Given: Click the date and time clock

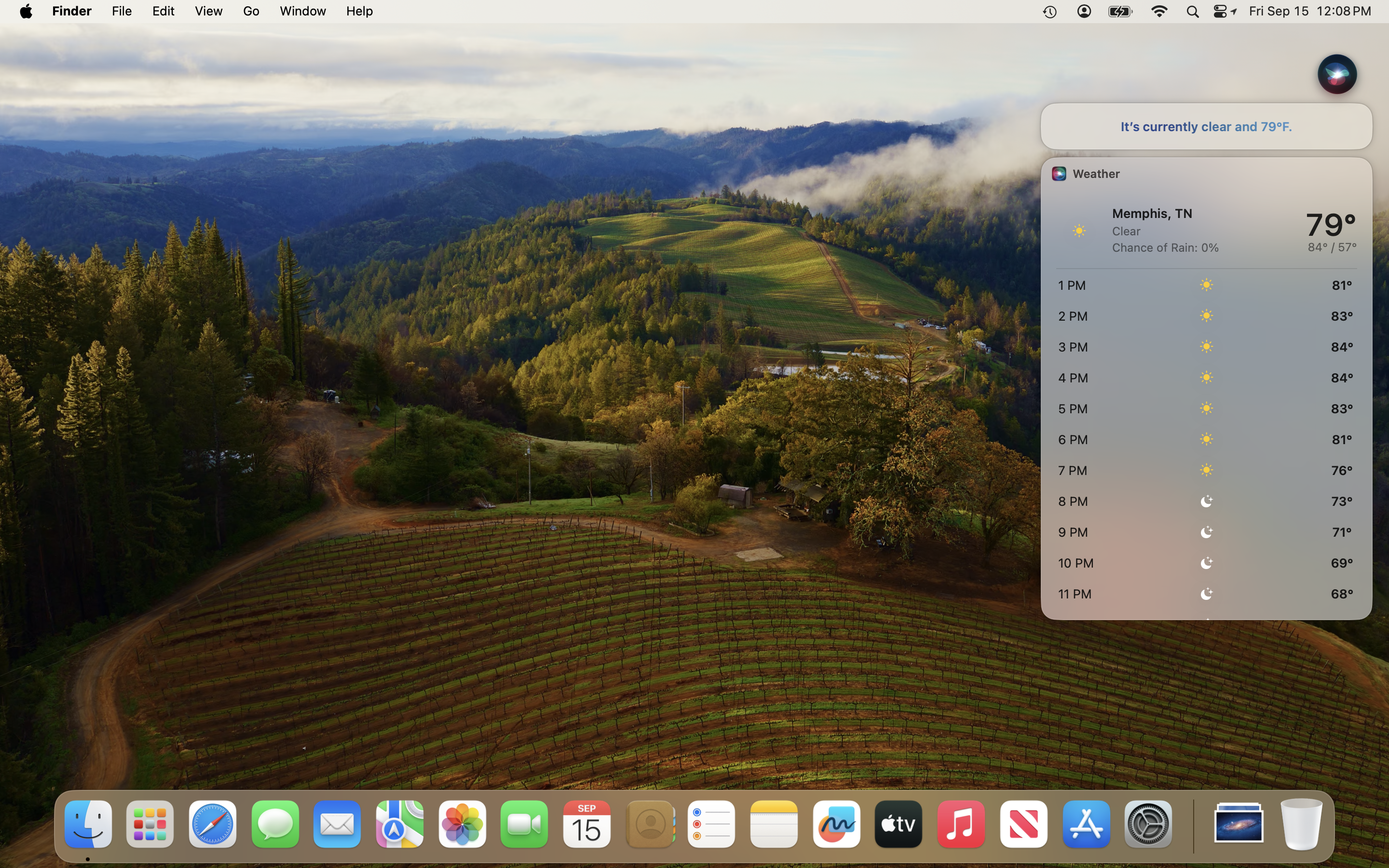Looking at the screenshot, I should point(1310,12).
